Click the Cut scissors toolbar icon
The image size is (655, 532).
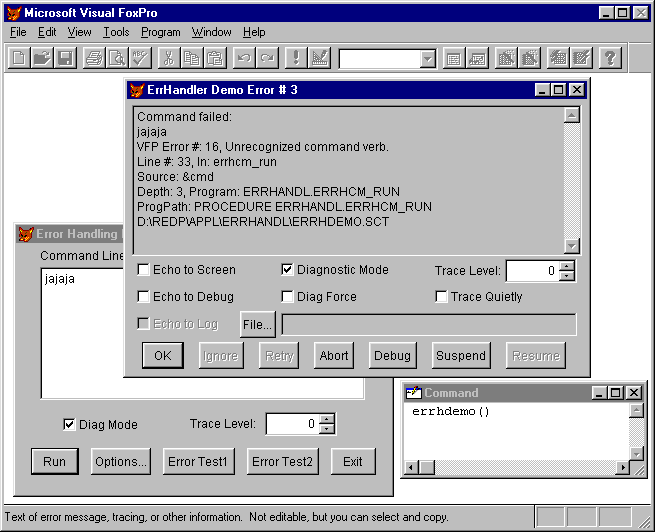pyautogui.click(x=169, y=58)
